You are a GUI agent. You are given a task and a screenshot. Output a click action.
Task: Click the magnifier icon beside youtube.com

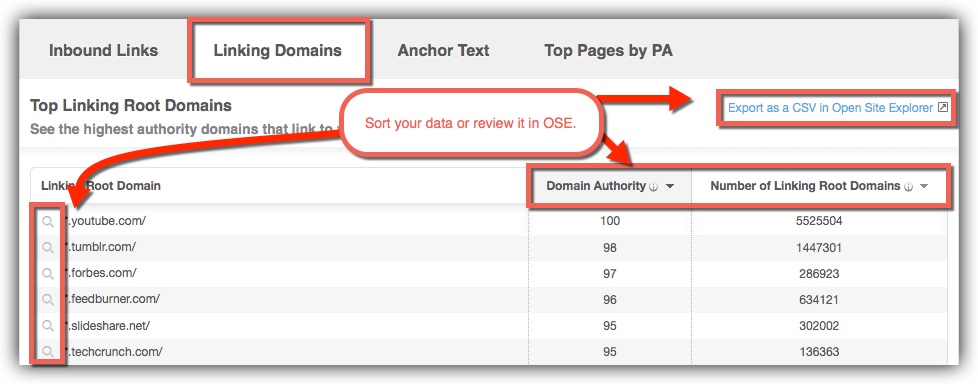[47, 221]
